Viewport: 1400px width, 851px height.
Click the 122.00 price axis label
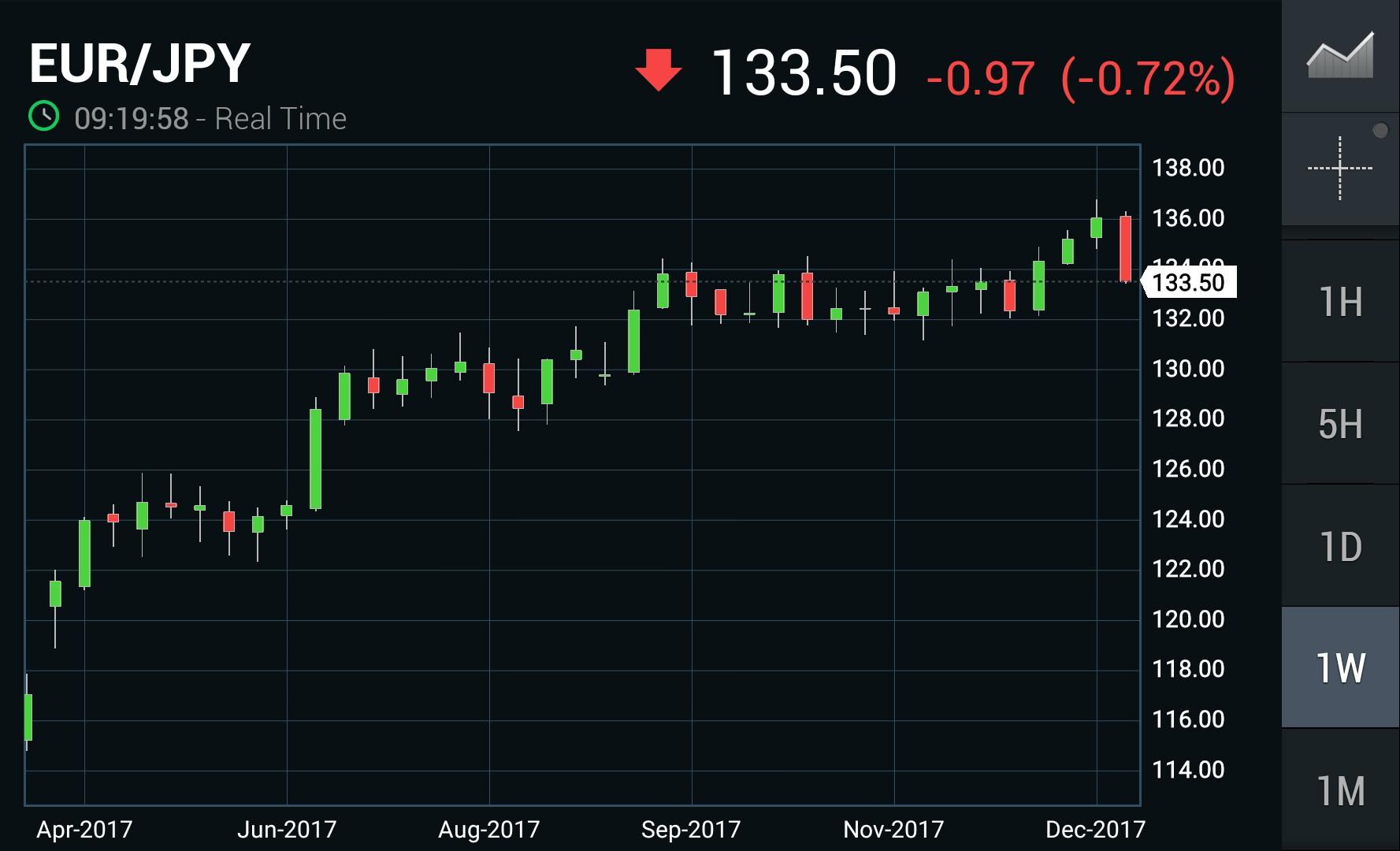tap(1188, 569)
